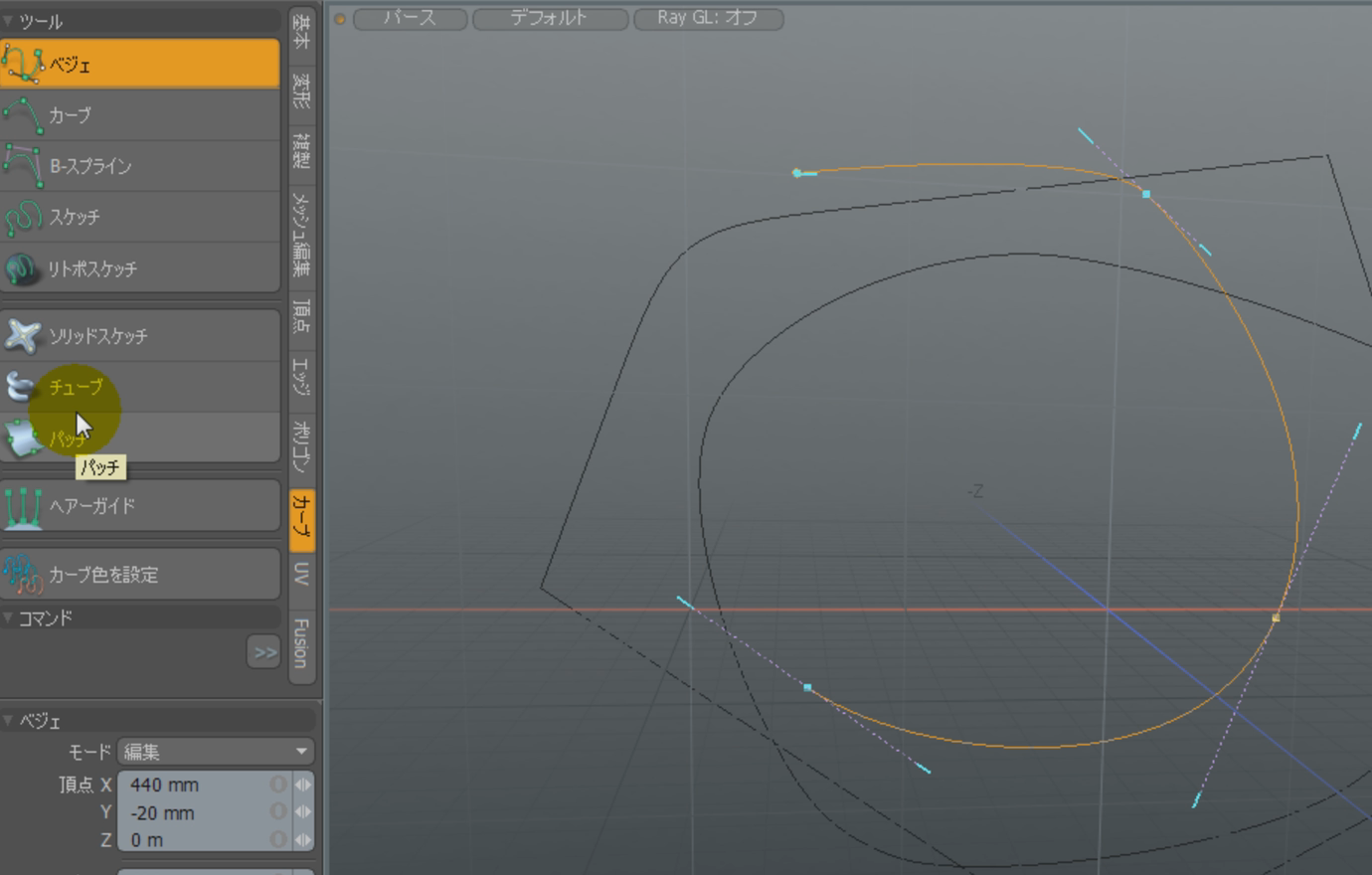Switch to the UV vertical tab
The image size is (1372, 875).
(x=301, y=574)
